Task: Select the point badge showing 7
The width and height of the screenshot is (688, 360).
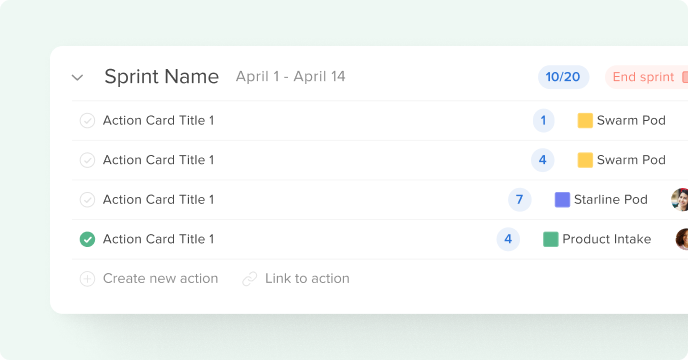Action: click(520, 200)
